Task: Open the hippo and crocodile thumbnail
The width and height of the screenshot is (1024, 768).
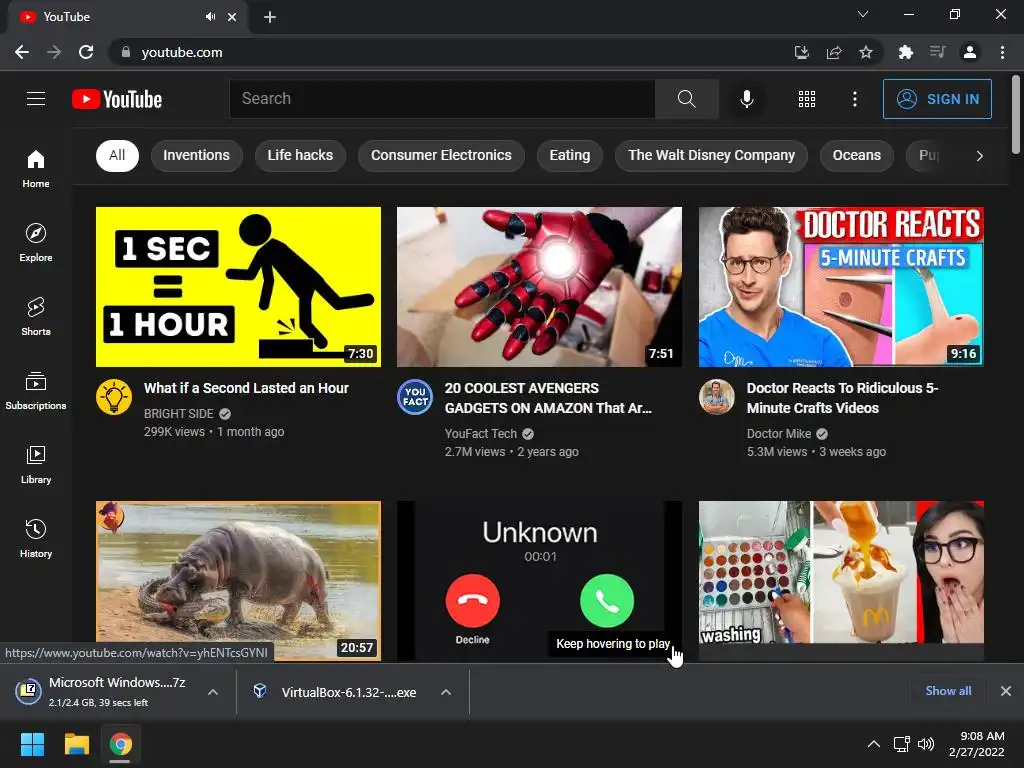Action: (238, 581)
